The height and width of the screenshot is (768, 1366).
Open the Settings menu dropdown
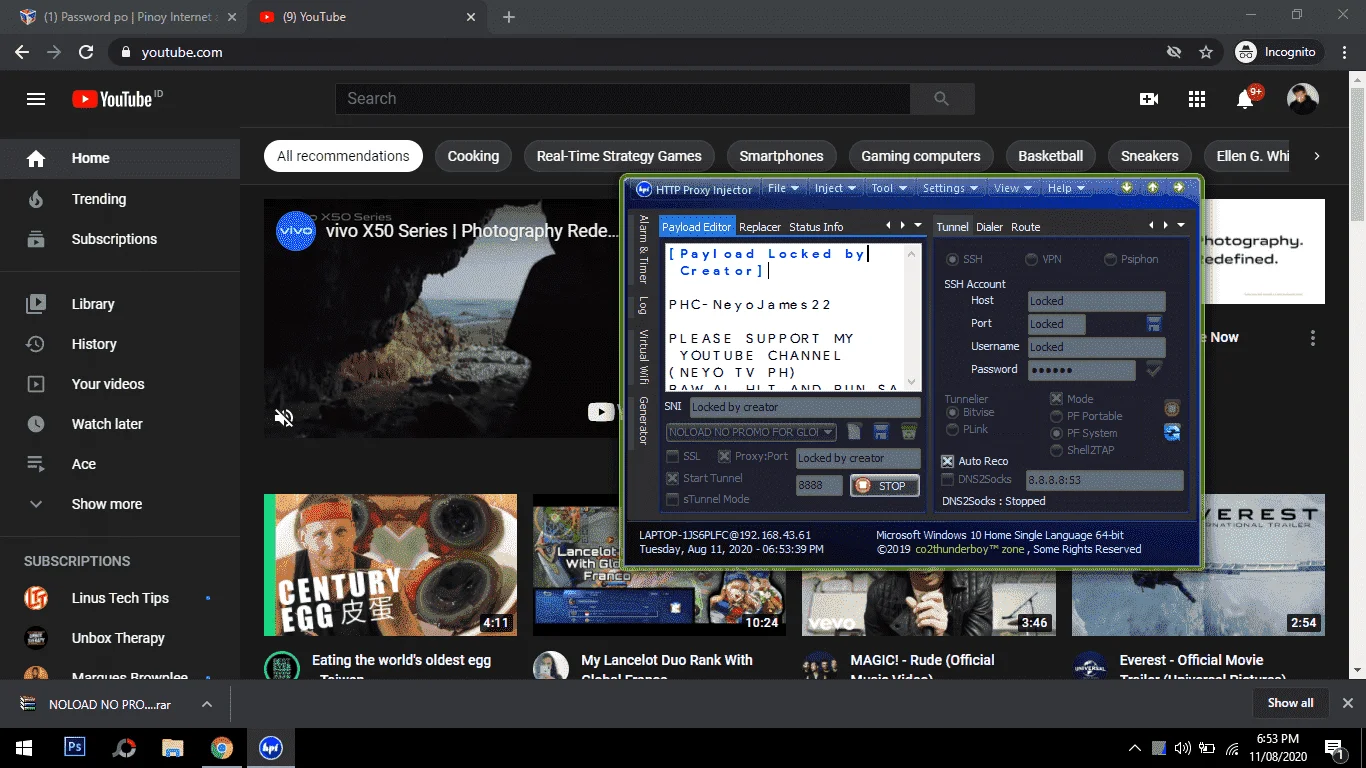click(950, 188)
